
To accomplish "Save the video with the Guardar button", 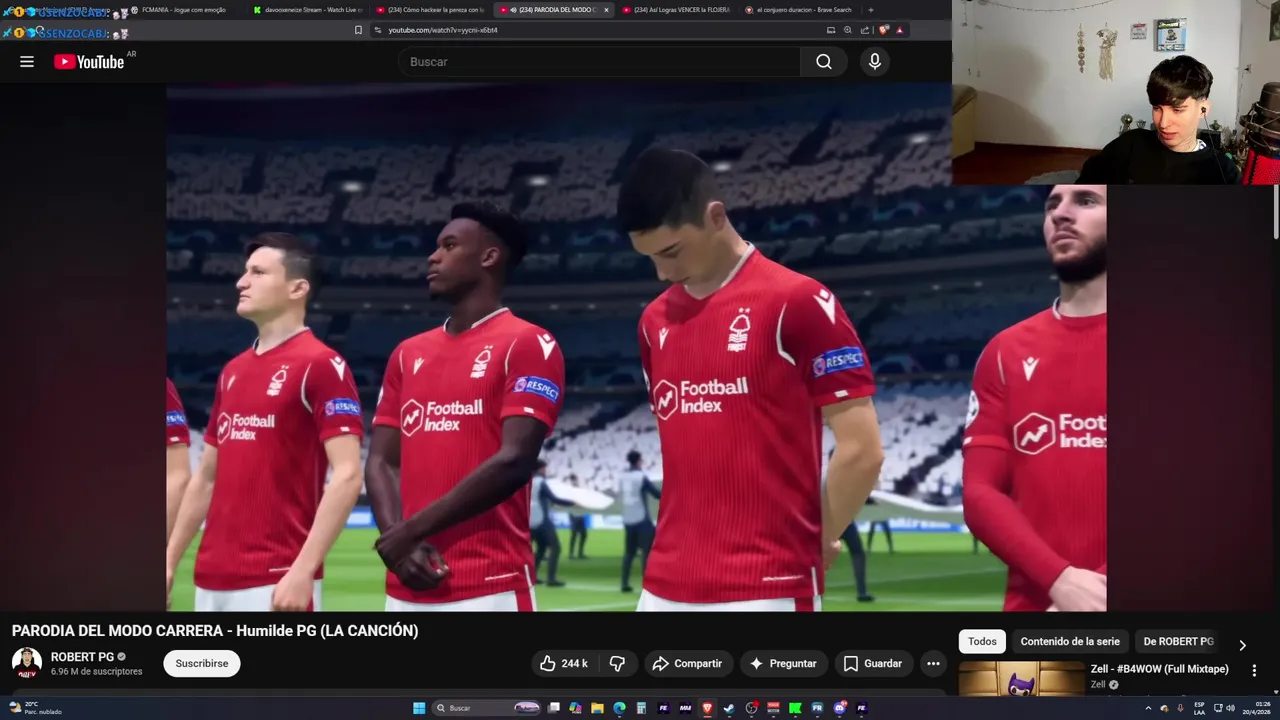I will pyautogui.click(x=872, y=663).
